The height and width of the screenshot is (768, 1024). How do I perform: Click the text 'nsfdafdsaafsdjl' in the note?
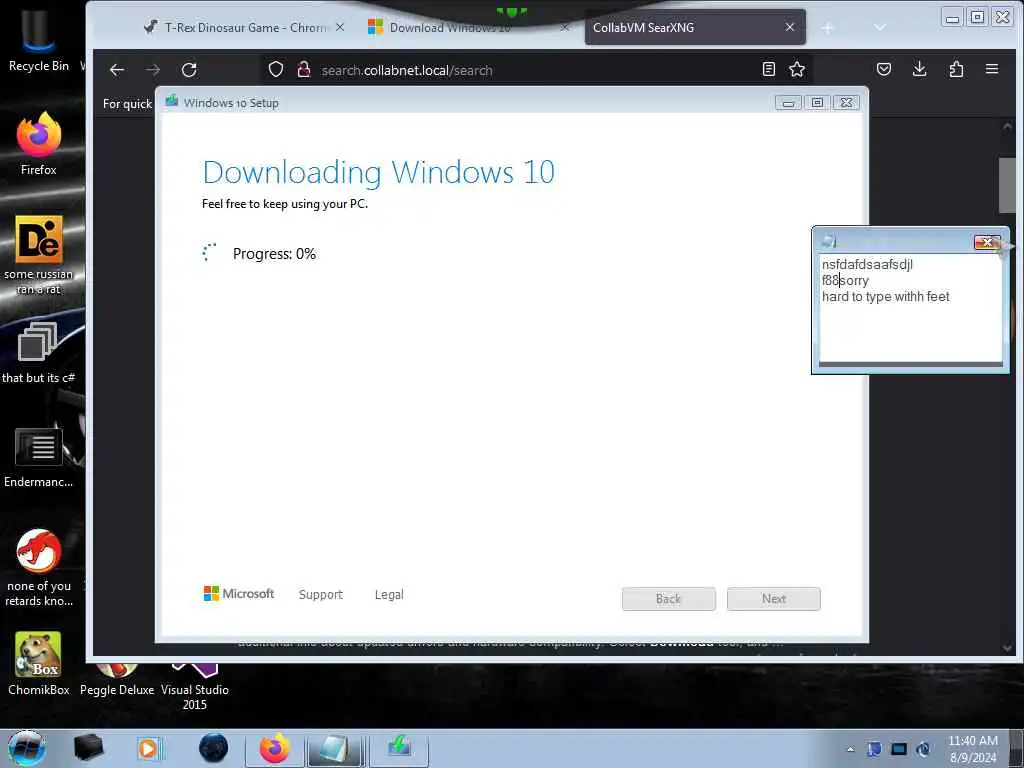[x=867, y=264]
